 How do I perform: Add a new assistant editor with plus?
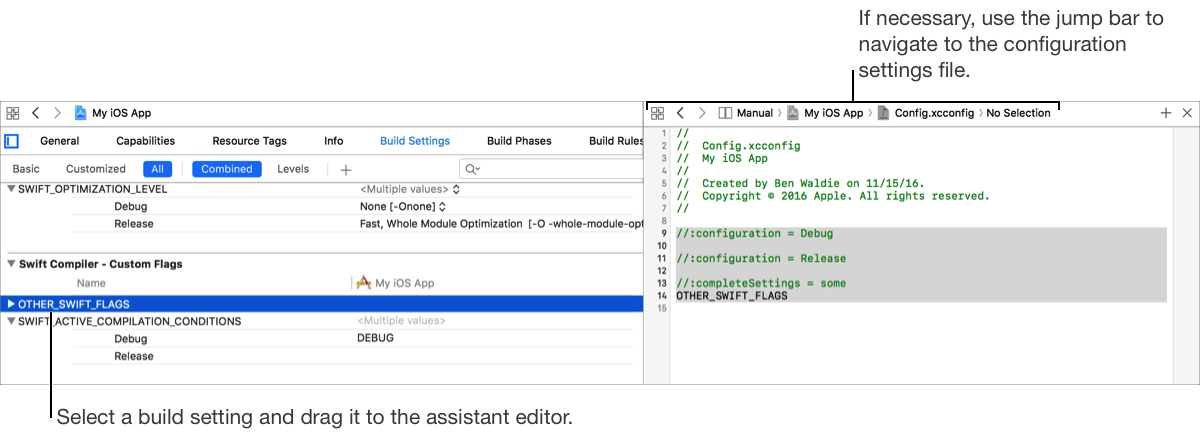[1165, 113]
